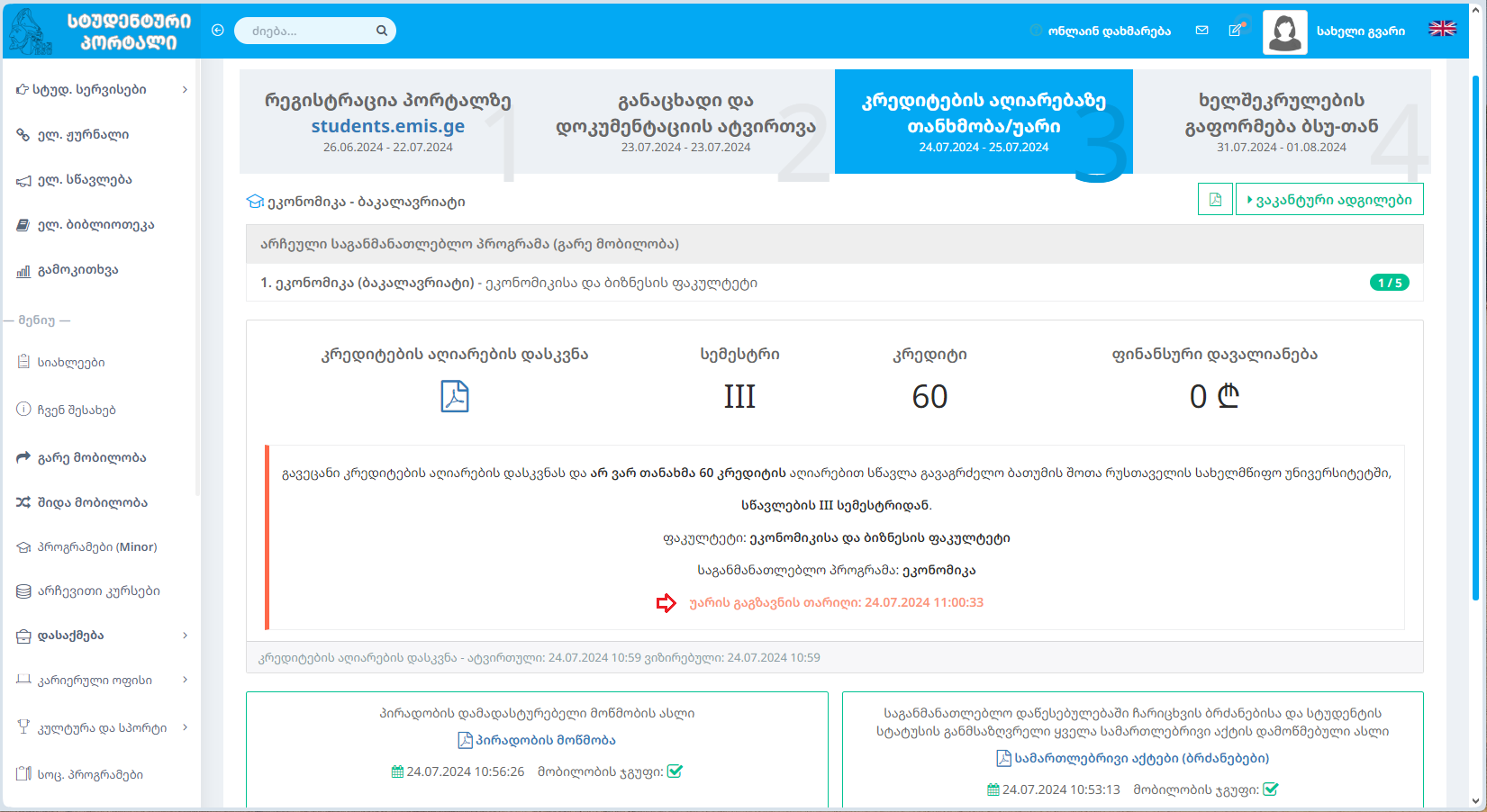Click the ელ. სწავლება megaphone icon
The height and width of the screenshot is (812, 1487).
coord(23,180)
